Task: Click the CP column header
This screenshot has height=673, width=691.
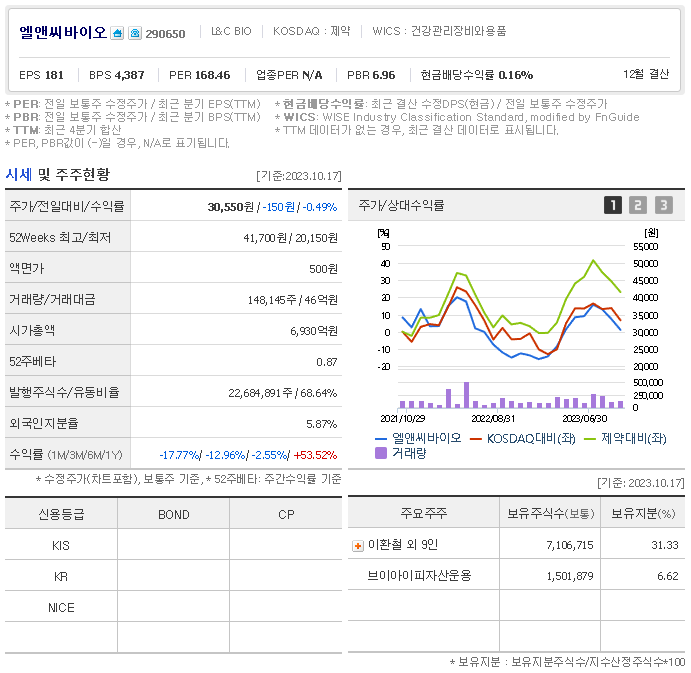Action: click(x=286, y=514)
